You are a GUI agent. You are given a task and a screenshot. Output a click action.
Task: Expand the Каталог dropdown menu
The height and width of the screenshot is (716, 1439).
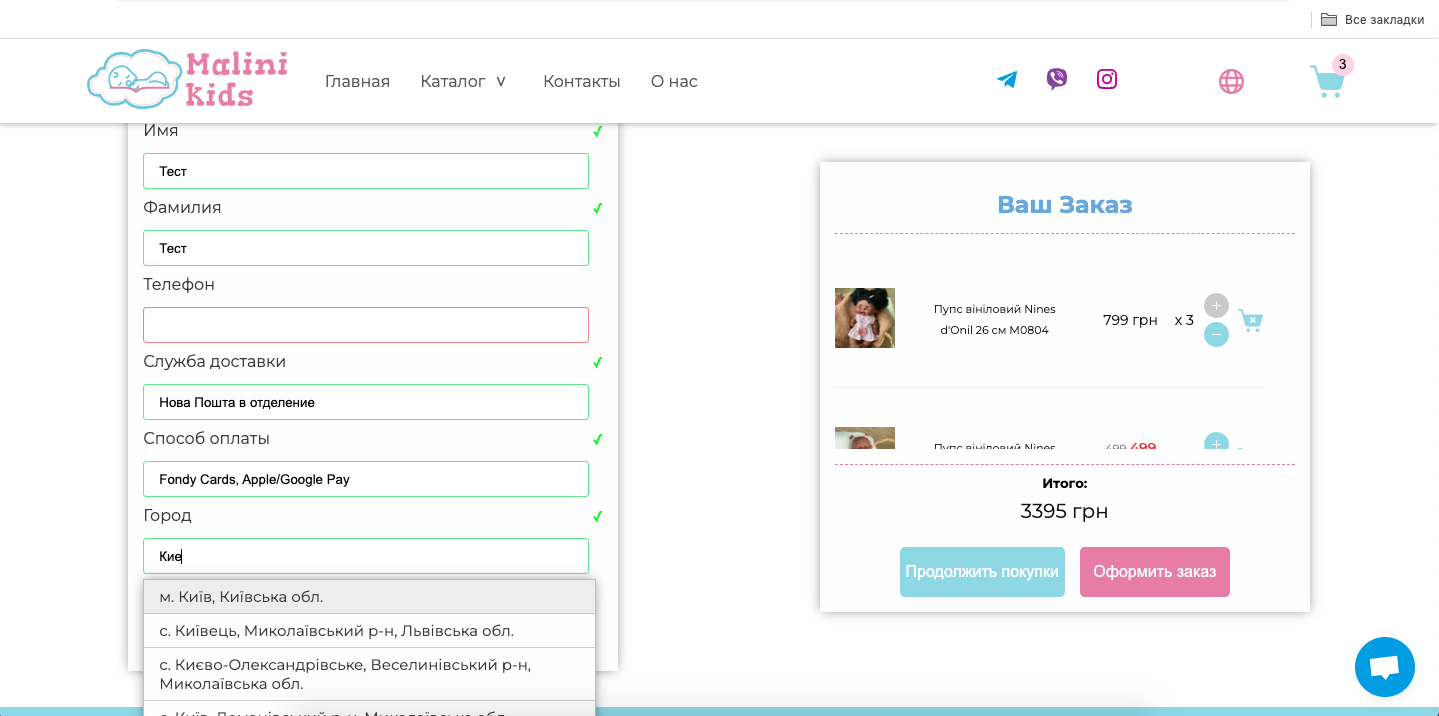coord(464,81)
